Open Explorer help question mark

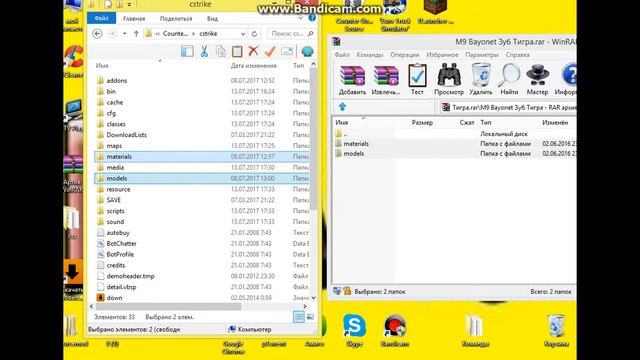[x=312, y=18]
